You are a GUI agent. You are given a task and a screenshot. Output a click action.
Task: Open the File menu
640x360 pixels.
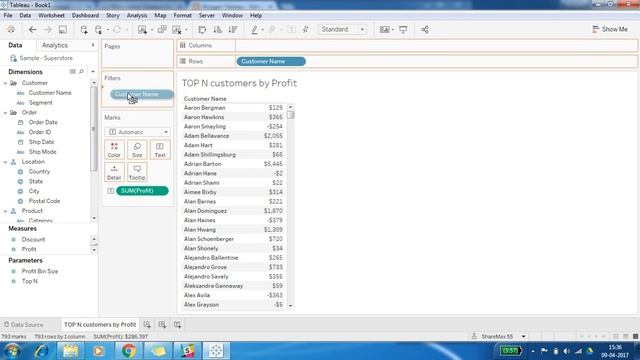(8, 16)
